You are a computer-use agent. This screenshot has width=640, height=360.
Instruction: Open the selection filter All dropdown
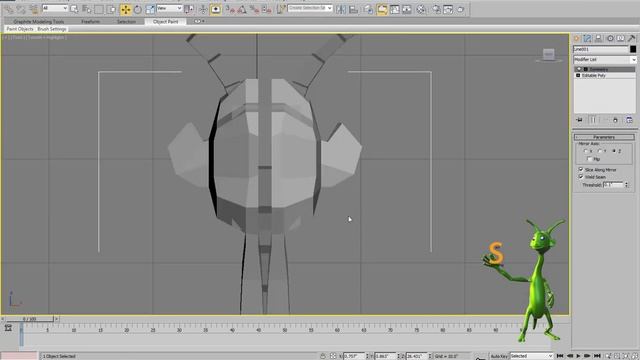[x=55, y=8]
